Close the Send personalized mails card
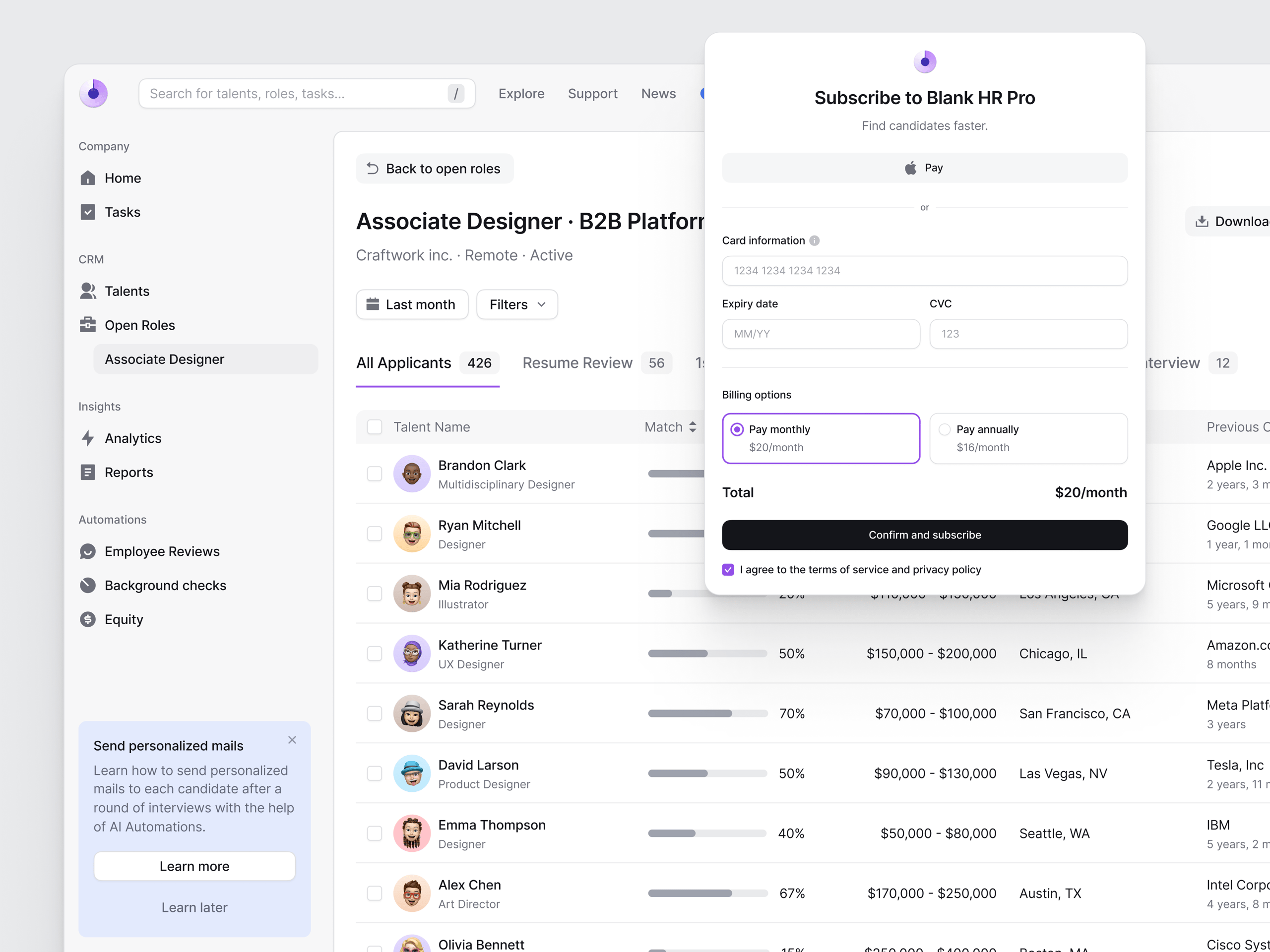 (292, 740)
